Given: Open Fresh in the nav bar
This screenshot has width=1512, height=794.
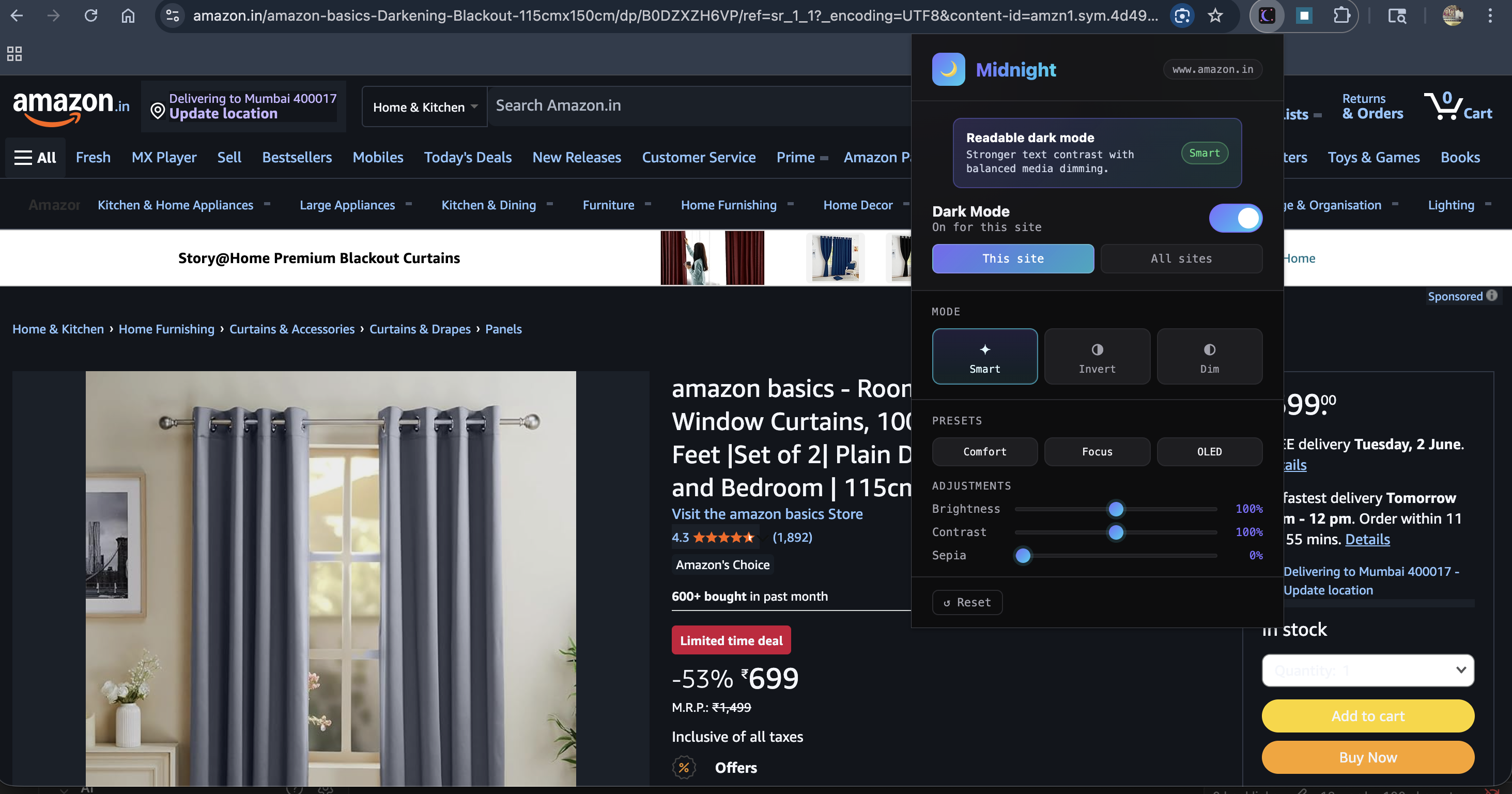Looking at the screenshot, I should click(92, 157).
